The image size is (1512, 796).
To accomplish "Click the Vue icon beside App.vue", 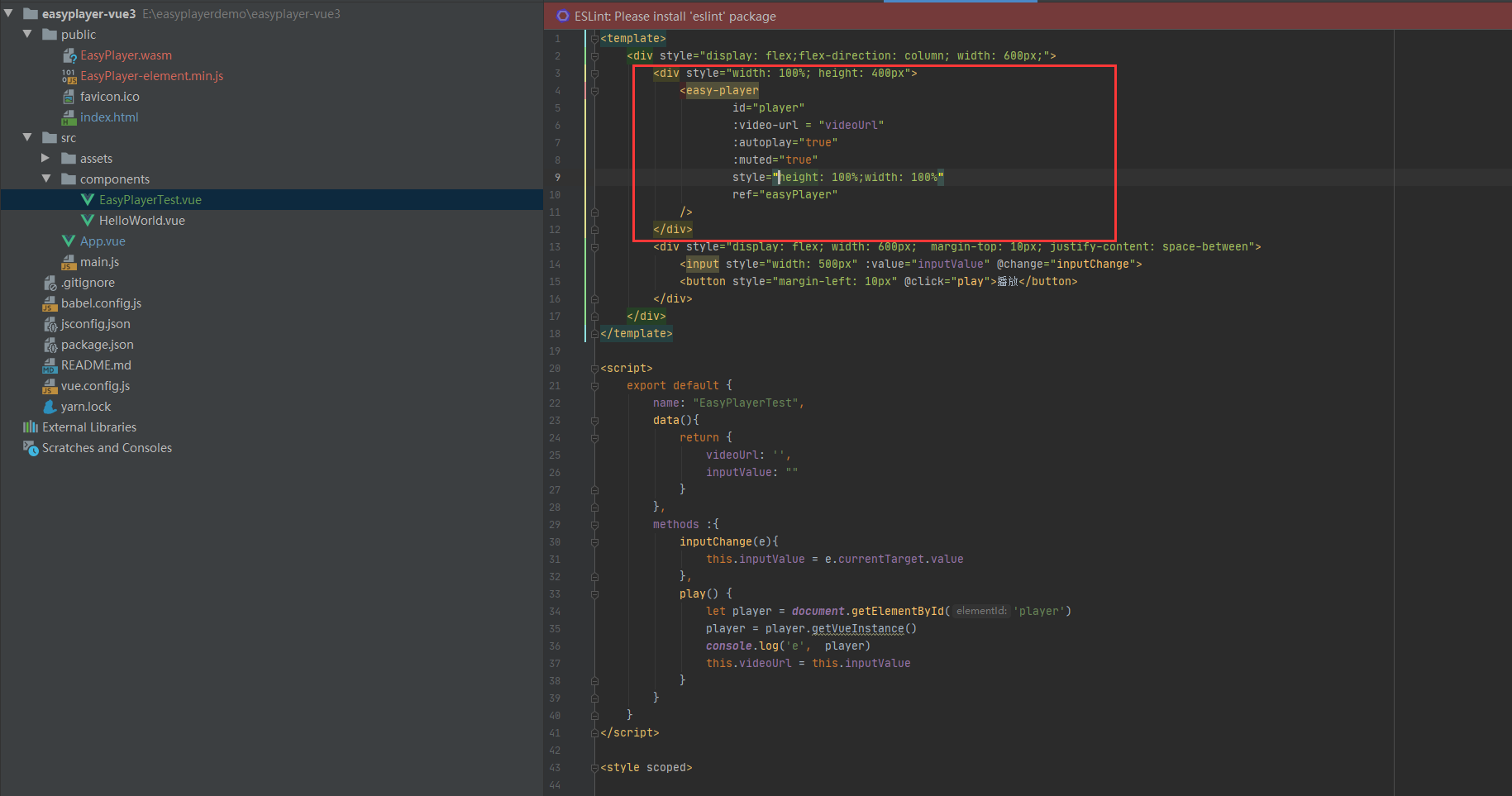I will (69, 241).
